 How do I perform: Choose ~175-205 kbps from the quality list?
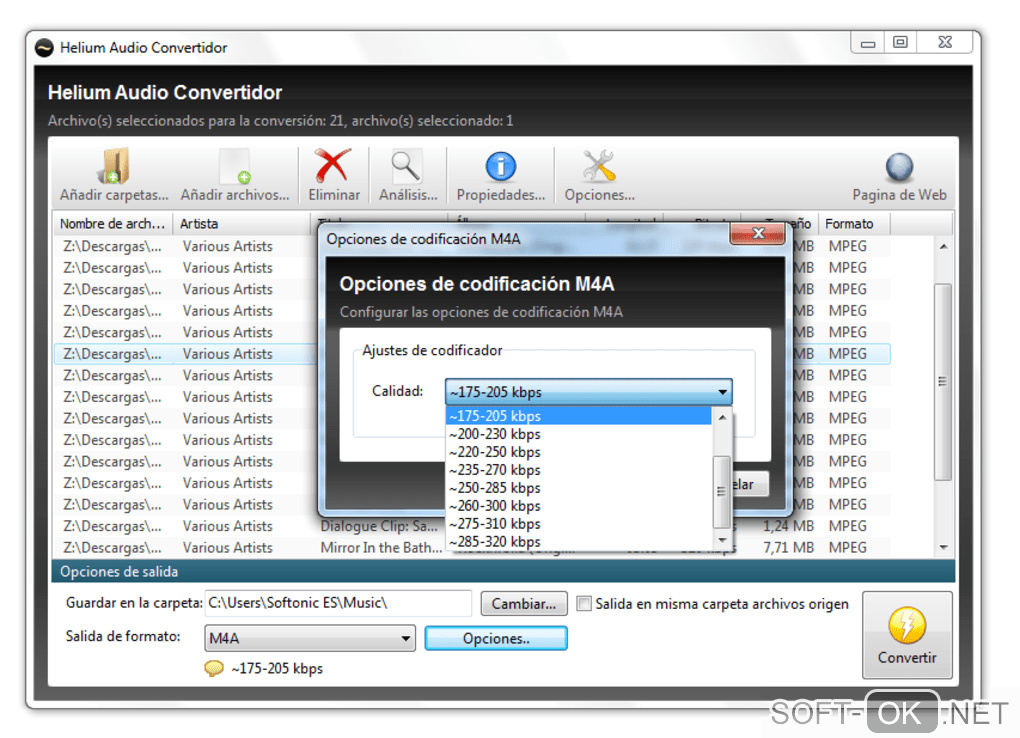[x=579, y=416]
